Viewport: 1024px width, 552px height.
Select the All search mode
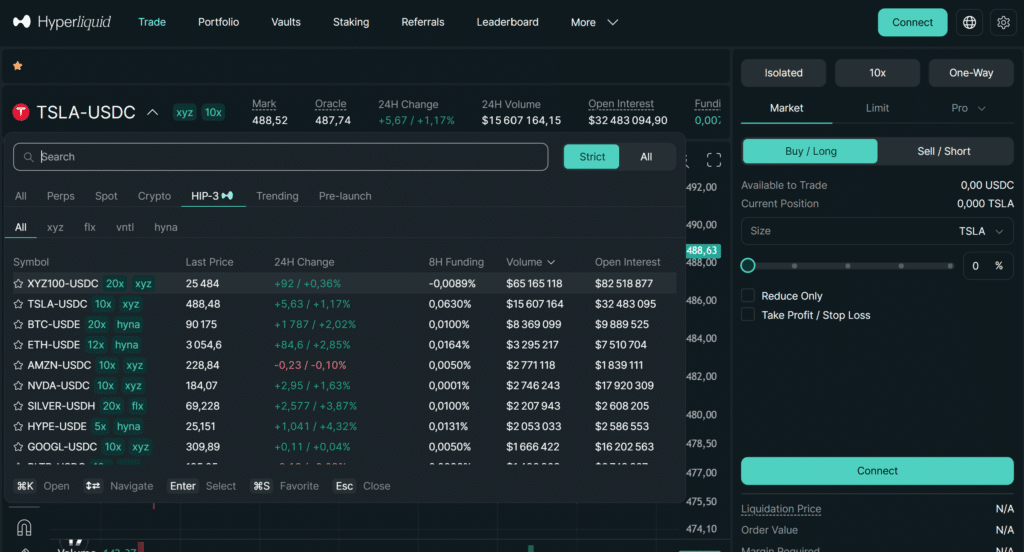(646, 157)
